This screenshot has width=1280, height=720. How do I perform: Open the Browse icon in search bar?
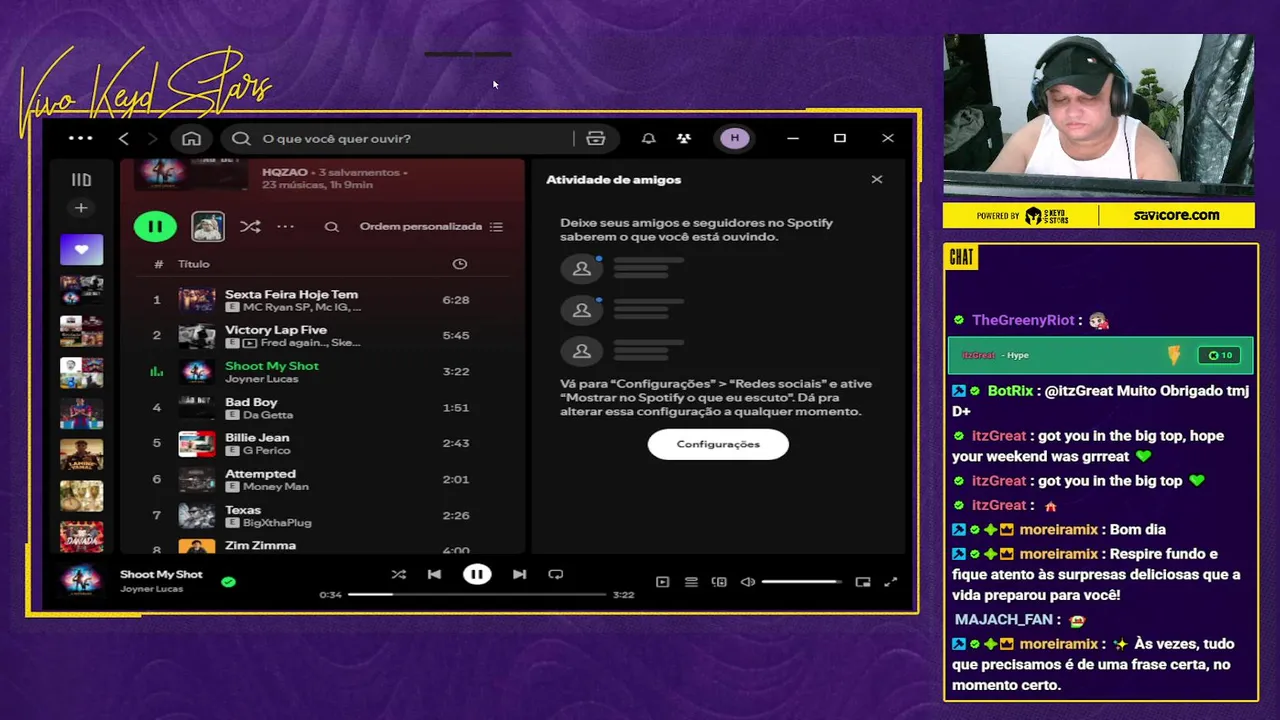pos(596,138)
